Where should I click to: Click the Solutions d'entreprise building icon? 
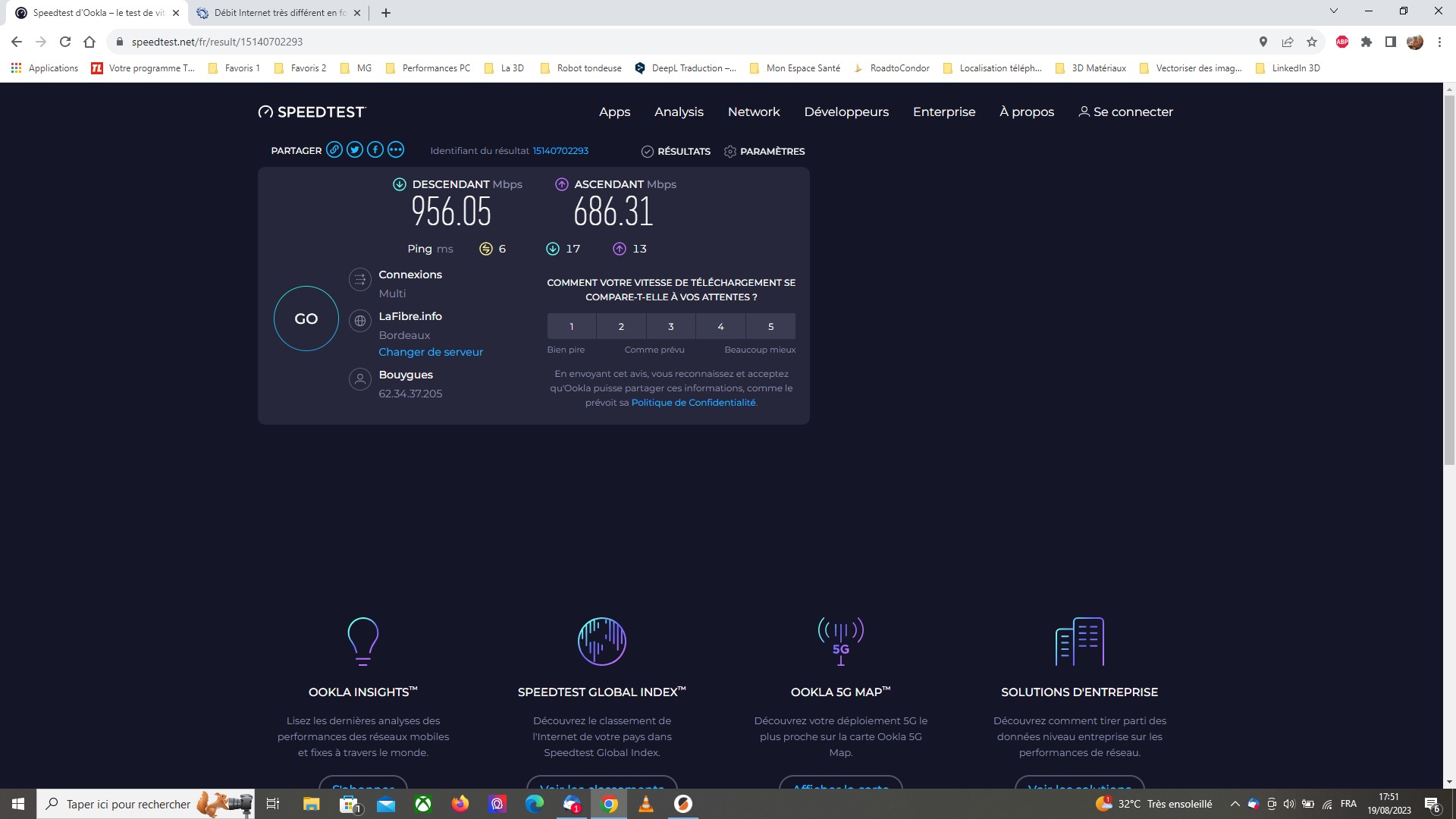tap(1080, 642)
